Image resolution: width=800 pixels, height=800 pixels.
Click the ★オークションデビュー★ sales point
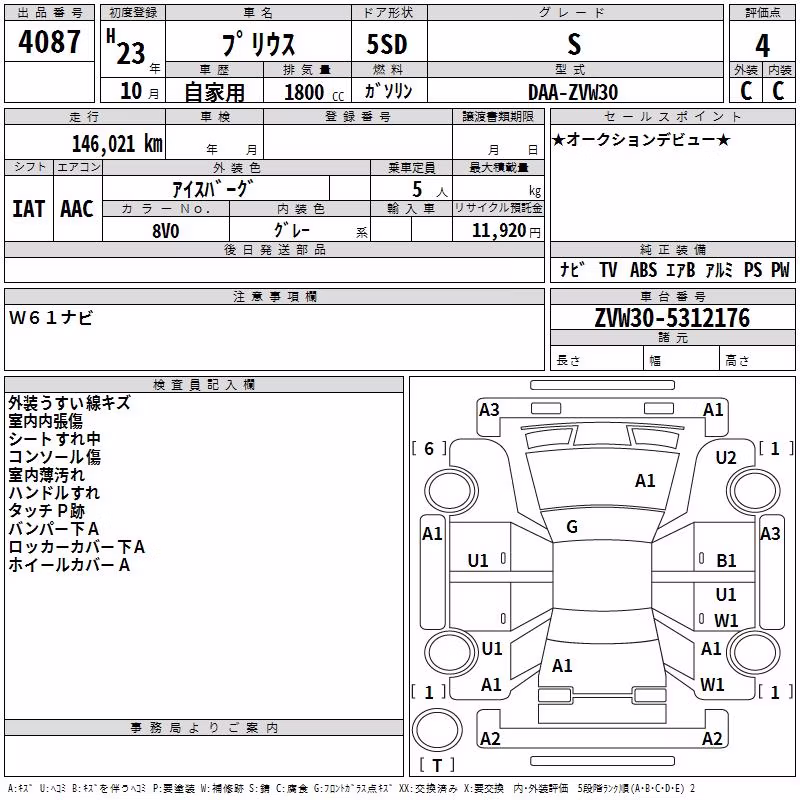tap(641, 139)
